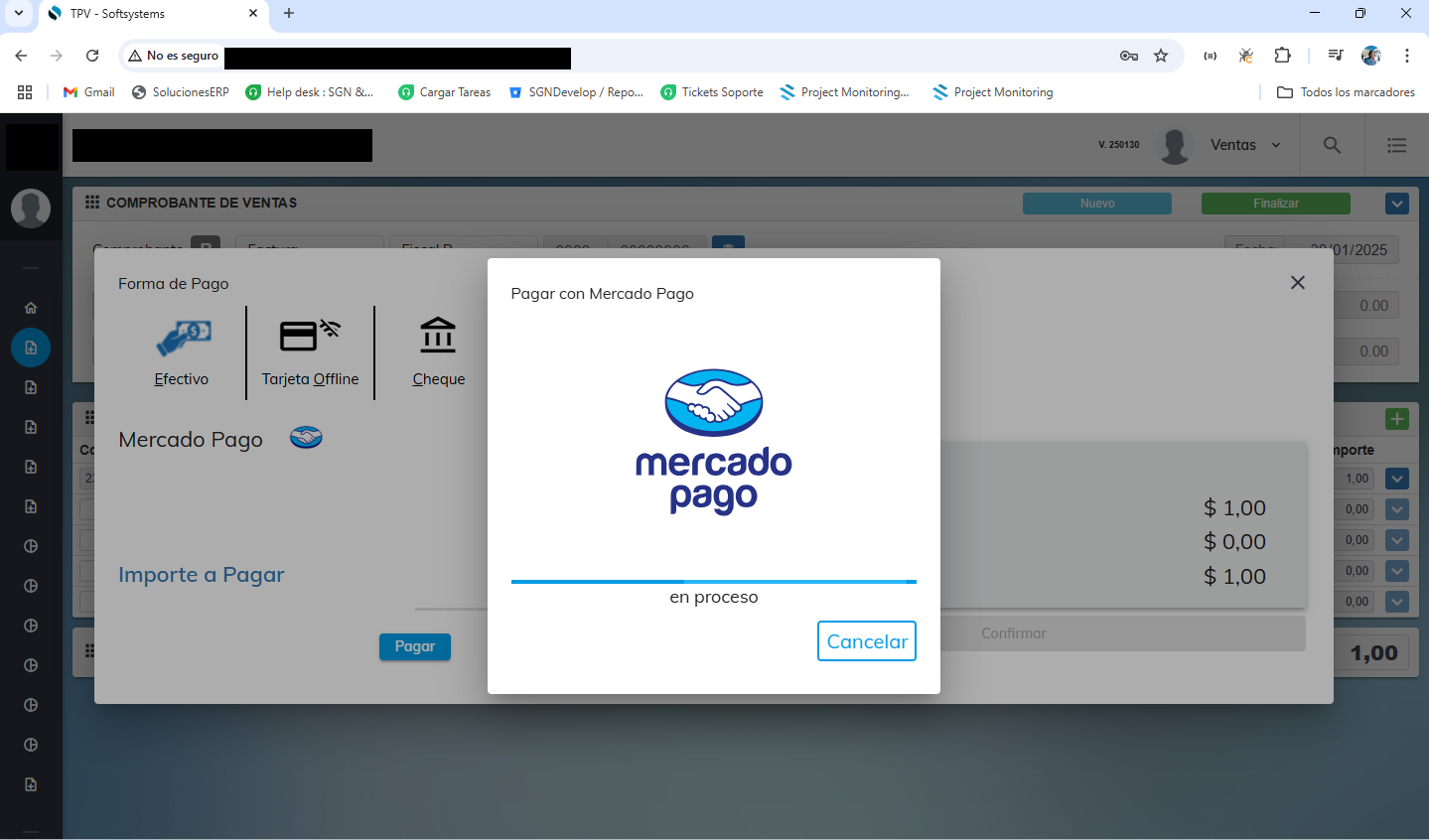Expand the dropdown next to Finalizar
Viewport: 1429px width, 840px height.
coord(1396,204)
